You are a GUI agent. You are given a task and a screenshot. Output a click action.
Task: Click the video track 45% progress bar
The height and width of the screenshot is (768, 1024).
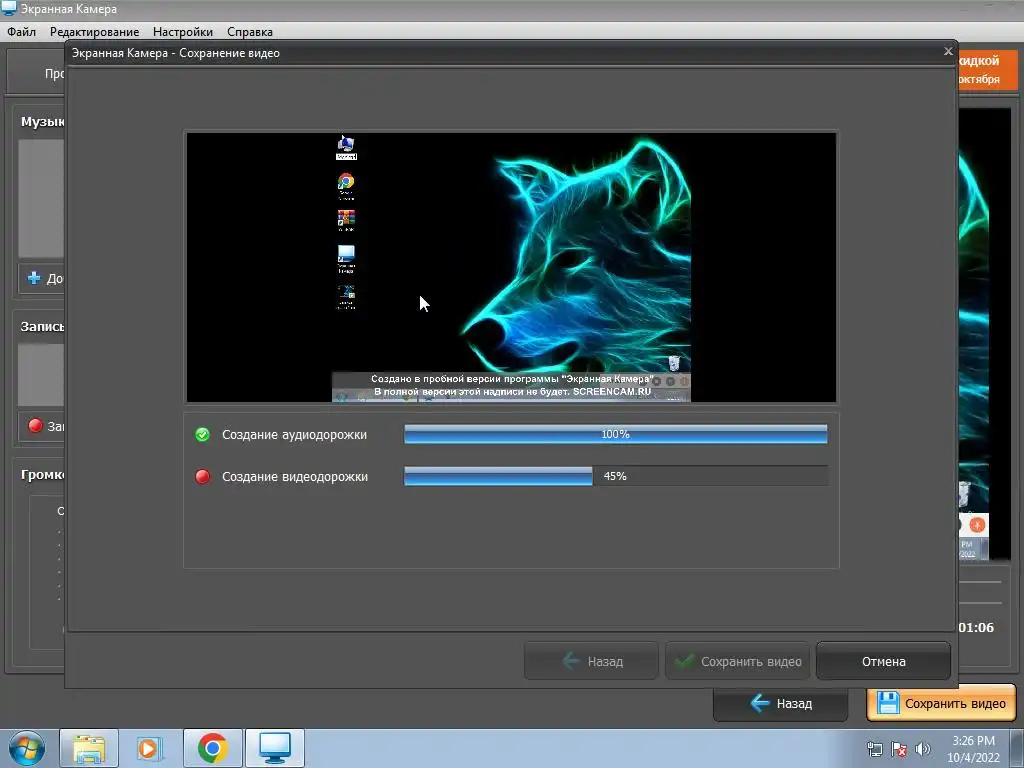[x=615, y=476]
